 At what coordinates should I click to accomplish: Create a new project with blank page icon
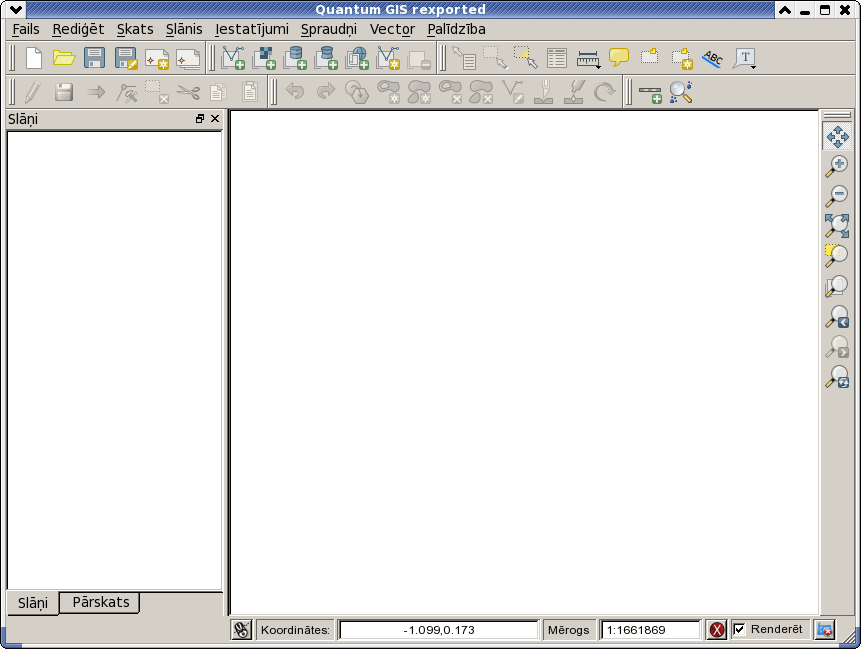[34, 58]
